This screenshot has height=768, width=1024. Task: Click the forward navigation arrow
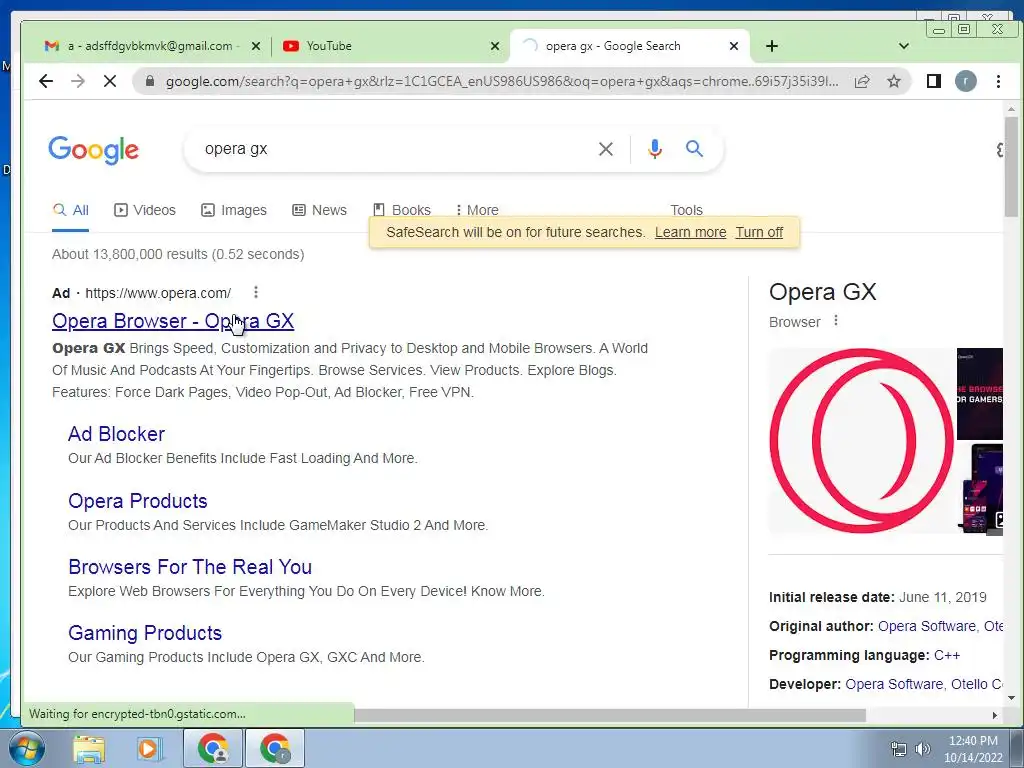click(78, 81)
